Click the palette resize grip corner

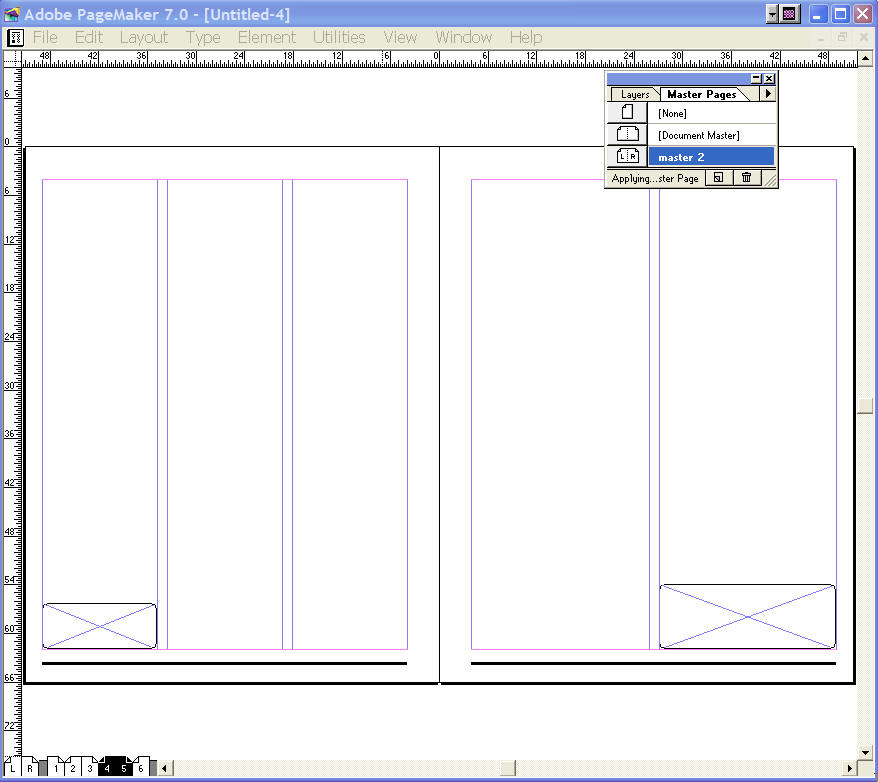click(x=770, y=180)
